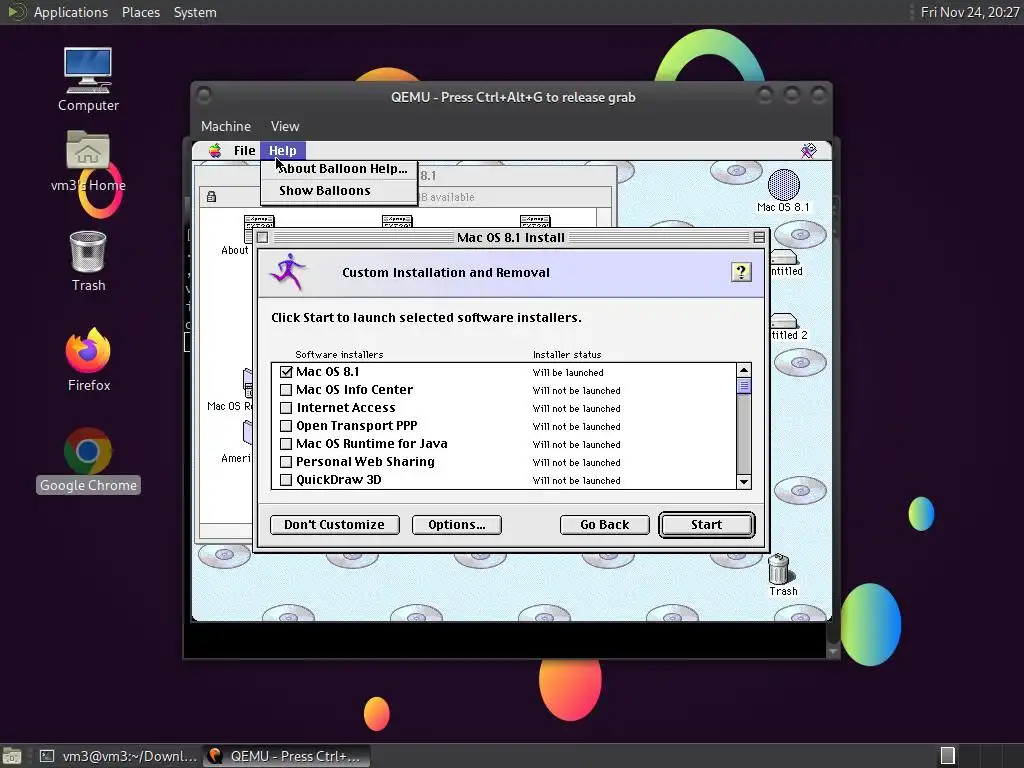Switch to the vm3 terminal taskbar item
Viewport: 1024px width, 768px height.
tap(118, 756)
